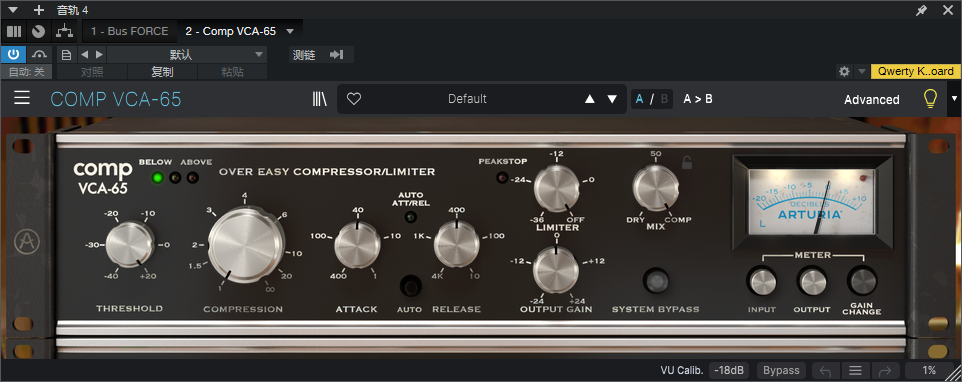Click the 自动: 关 automation mode field
The width and height of the screenshot is (962, 382).
click(26, 72)
